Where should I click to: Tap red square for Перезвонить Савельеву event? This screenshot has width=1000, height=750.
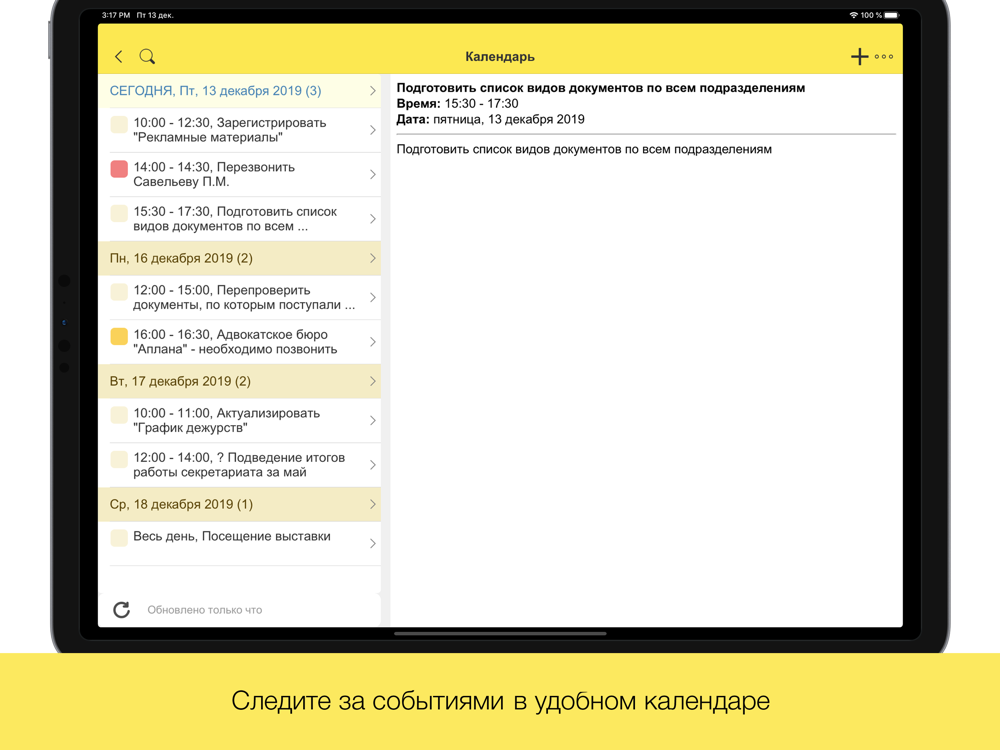(x=119, y=169)
